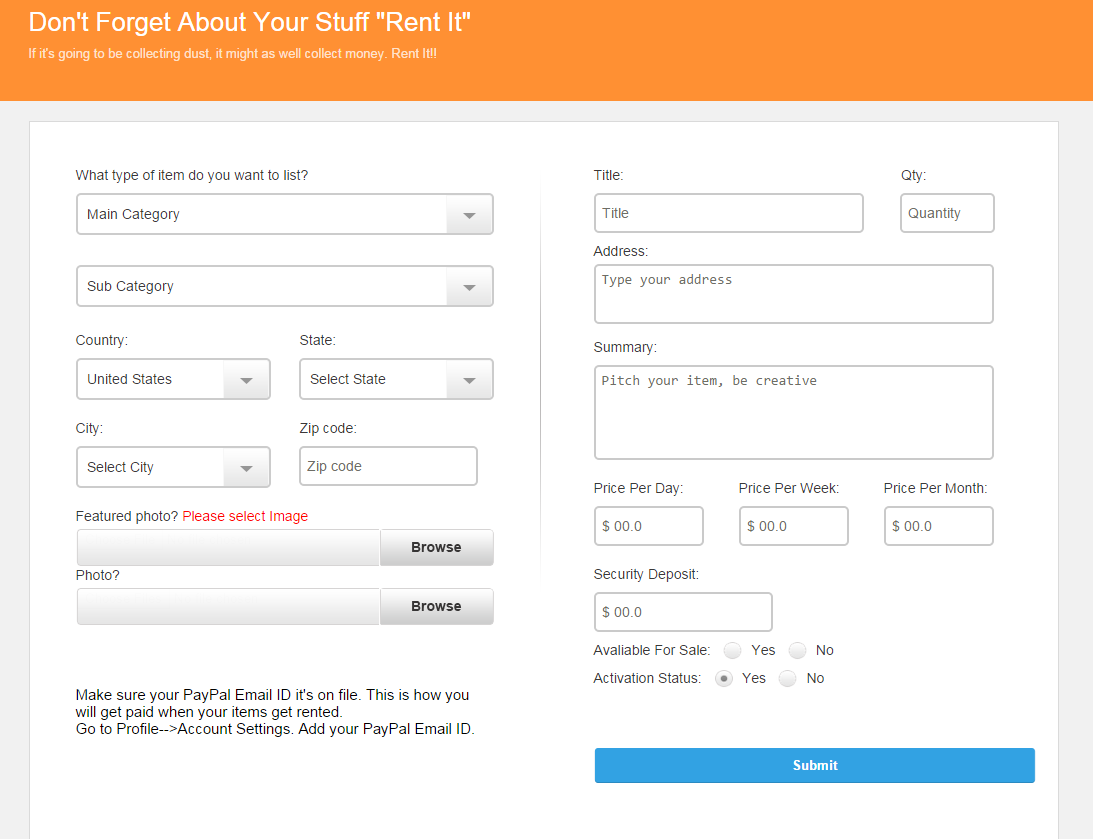Screen dimensions: 1093x839
Task: Open the Select State dropdown
Action: (x=396, y=379)
